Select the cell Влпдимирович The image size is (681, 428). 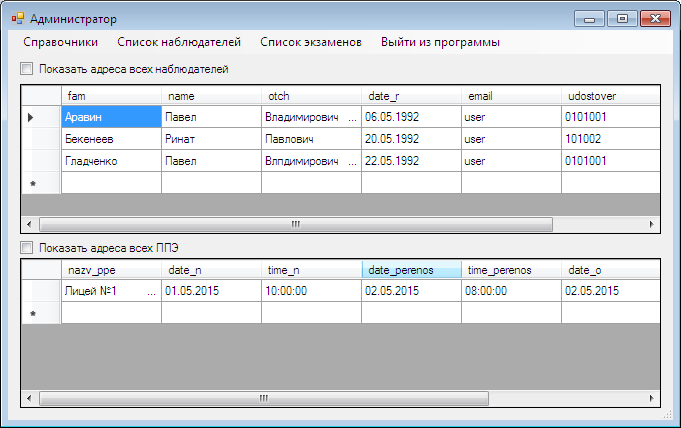point(311,161)
